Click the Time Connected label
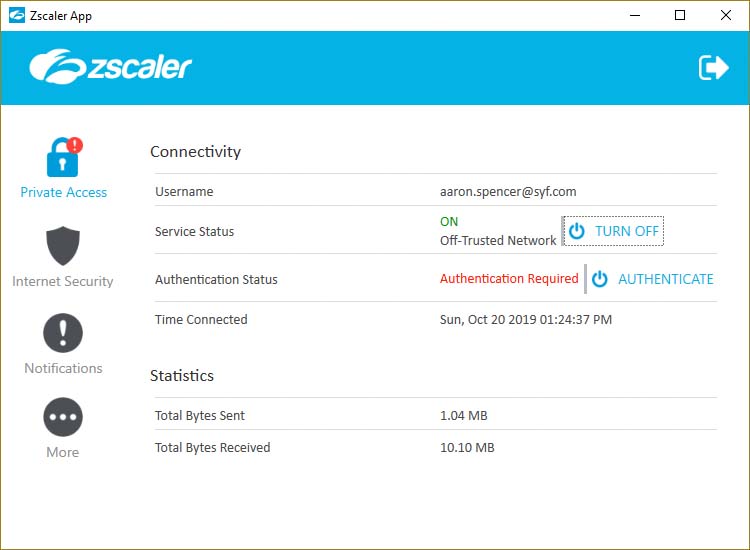This screenshot has height=550, width=750. point(201,319)
